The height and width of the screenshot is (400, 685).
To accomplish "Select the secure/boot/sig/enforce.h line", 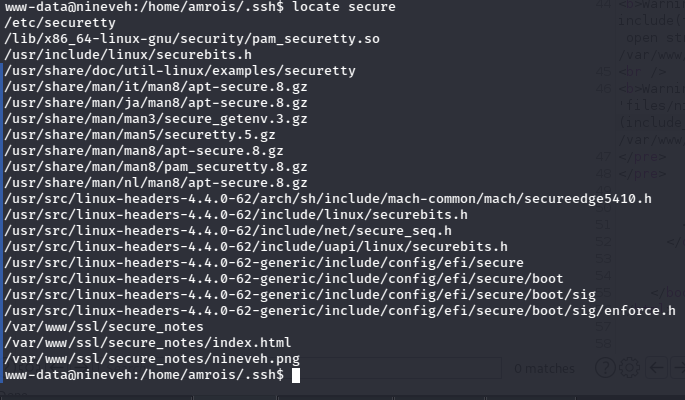I will click(340, 311).
